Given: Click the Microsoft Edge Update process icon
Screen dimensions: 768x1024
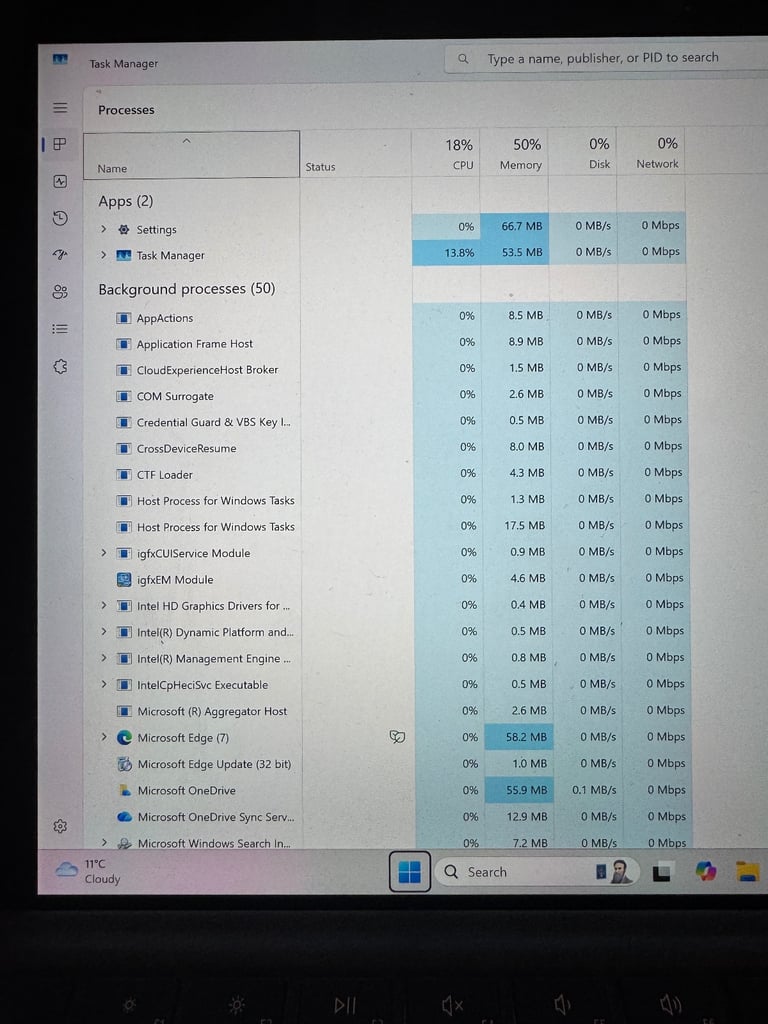Looking at the screenshot, I should 124,764.
